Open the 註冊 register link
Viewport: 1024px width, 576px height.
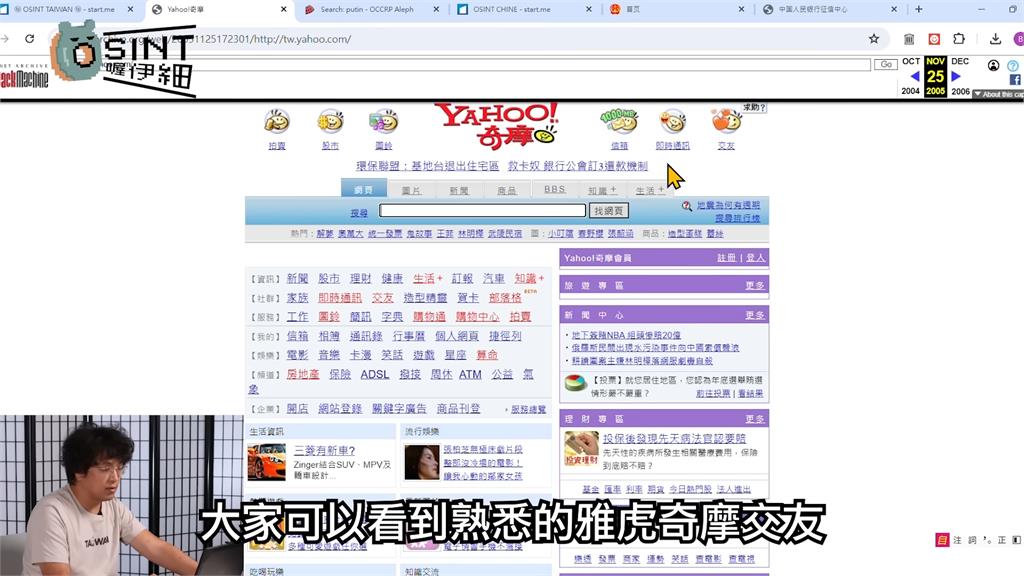coord(726,258)
